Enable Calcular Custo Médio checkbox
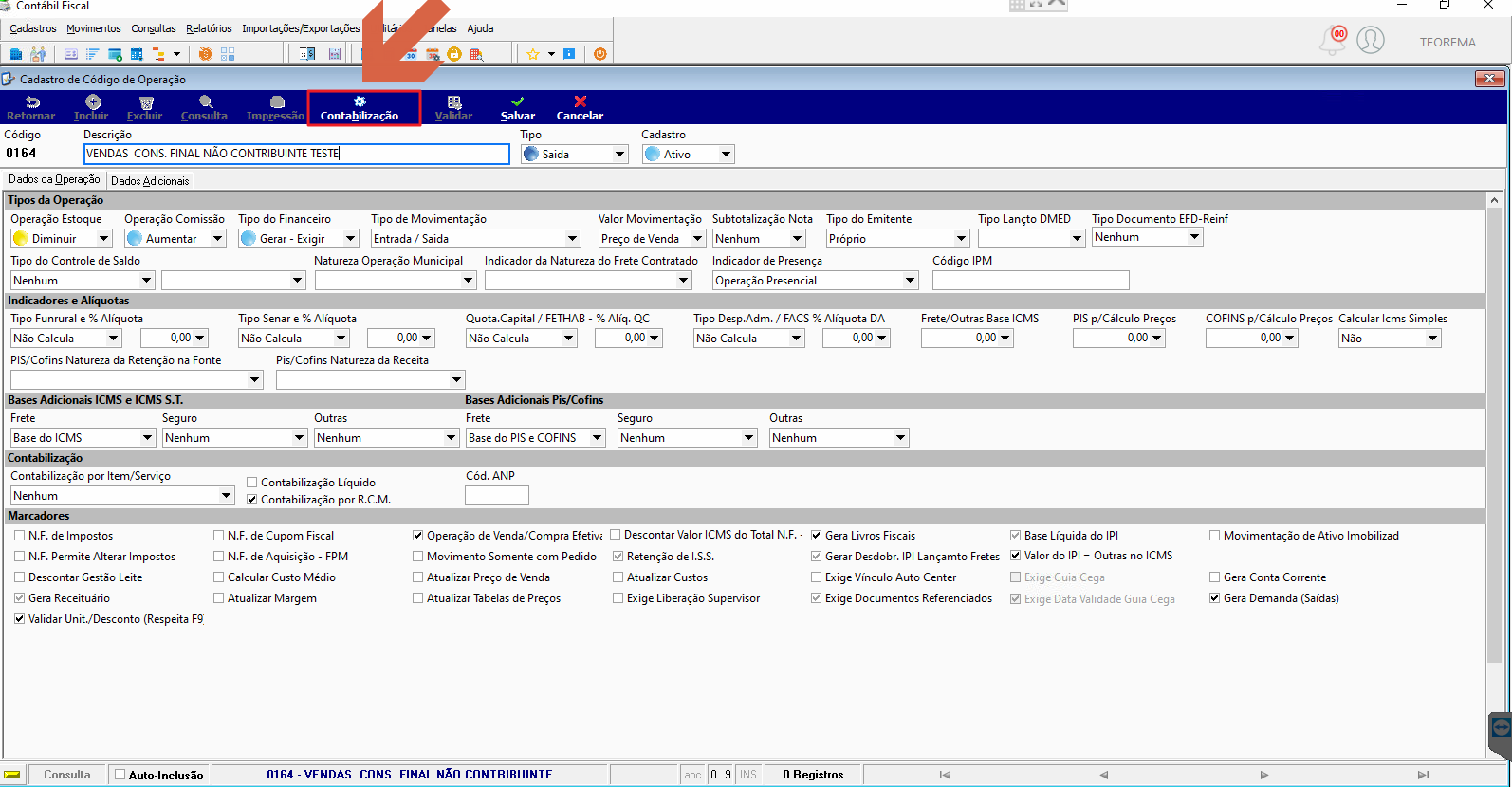 pos(219,577)
